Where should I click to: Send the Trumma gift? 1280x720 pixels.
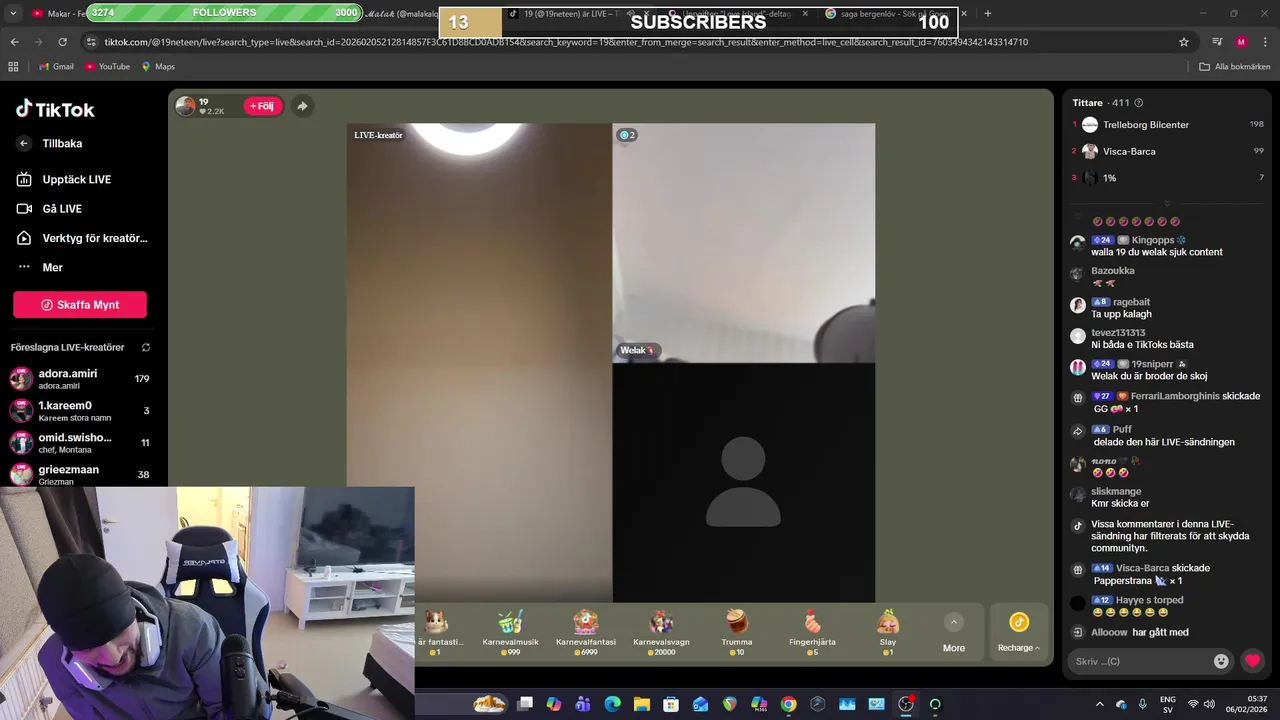[737, 632]
